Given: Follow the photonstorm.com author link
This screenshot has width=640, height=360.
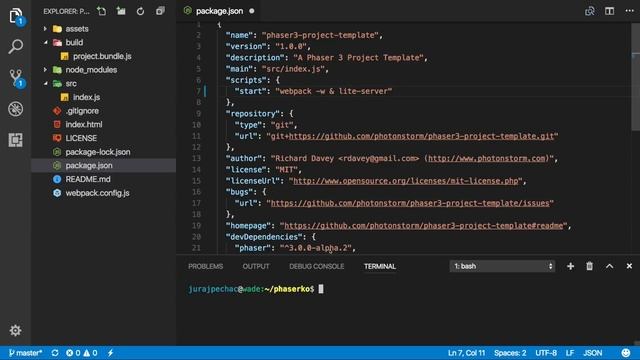Looking at the screenshot, I should (487, 158).
